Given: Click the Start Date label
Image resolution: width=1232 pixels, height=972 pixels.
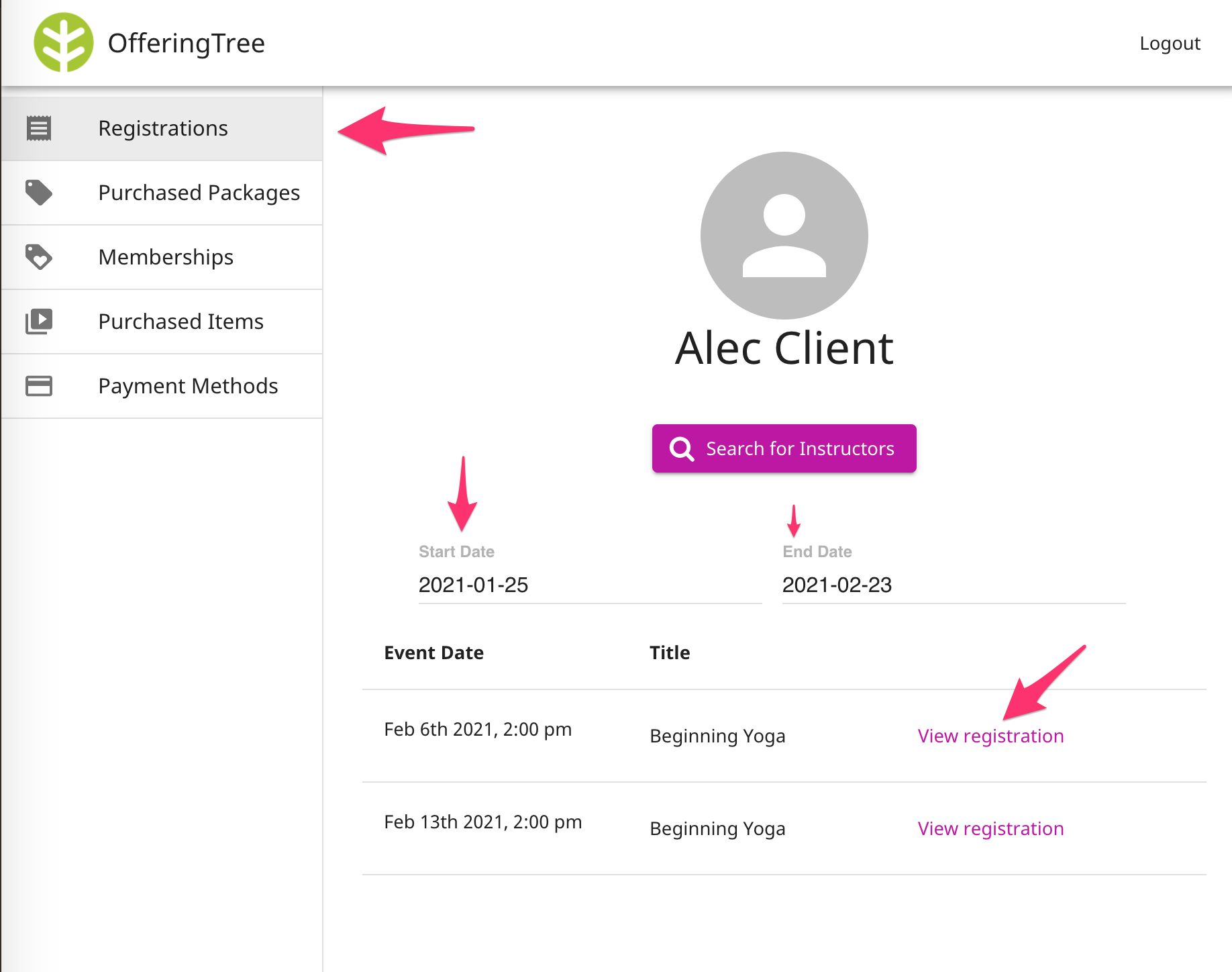Looking at the screenshot, I should point(456,552).
